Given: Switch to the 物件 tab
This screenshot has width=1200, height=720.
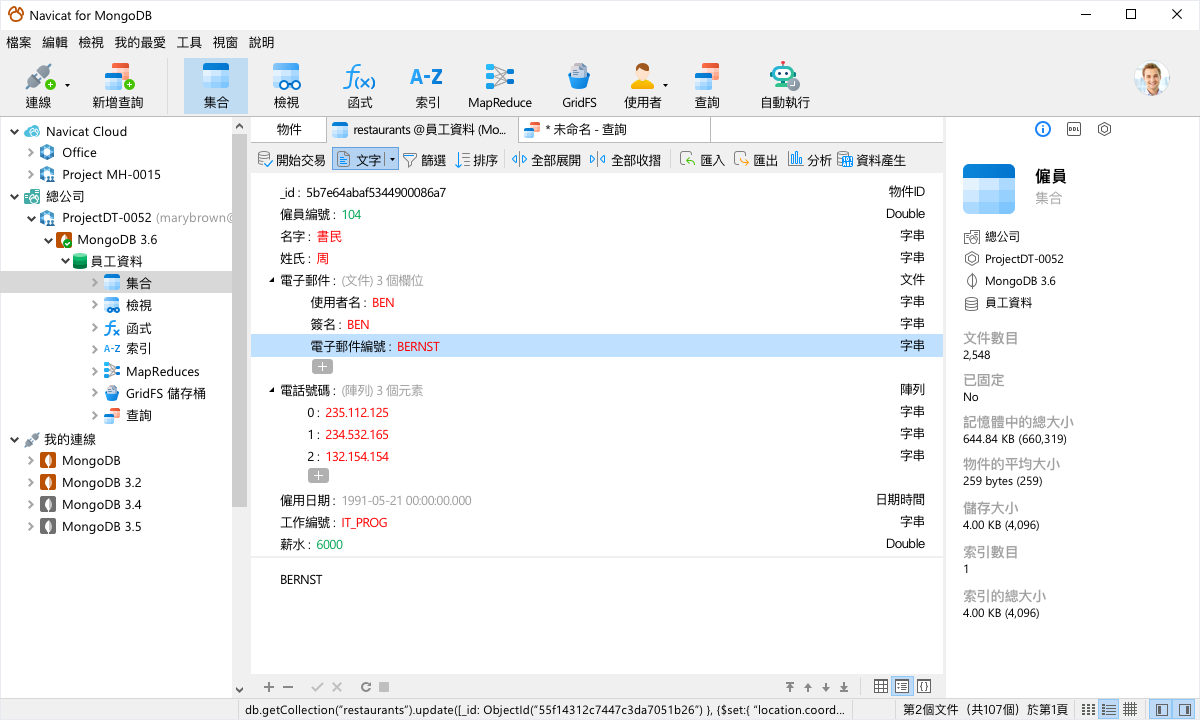Looking at the screenshot, I should (x=289, y=129).
